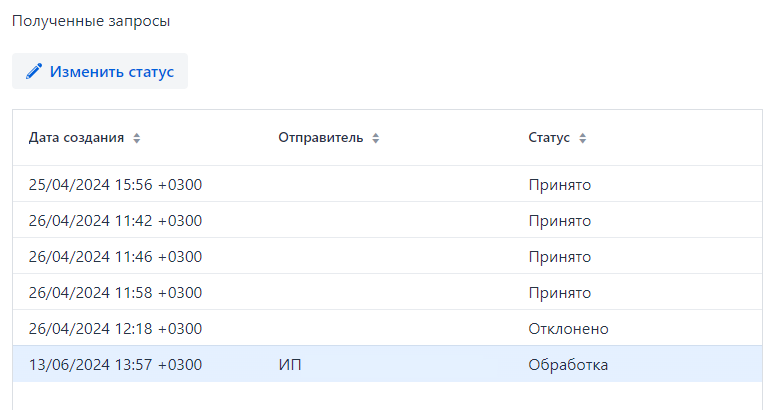The height and width of the screenshot is (410, 771).
Task: Click the pencil icon in Изменить статус
Action: coord(34,72)
